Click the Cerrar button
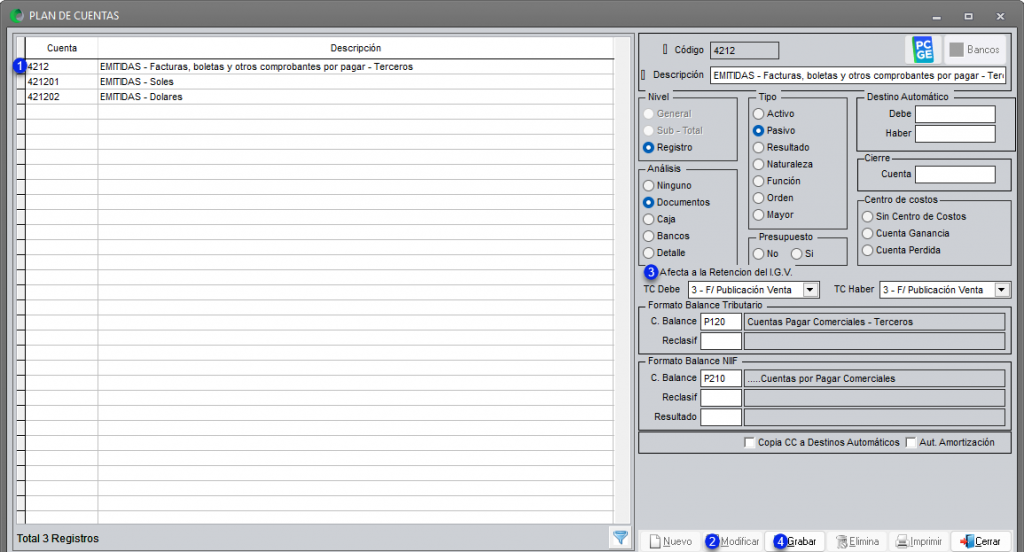This screenshot has width=1024, height=552. 981,542
